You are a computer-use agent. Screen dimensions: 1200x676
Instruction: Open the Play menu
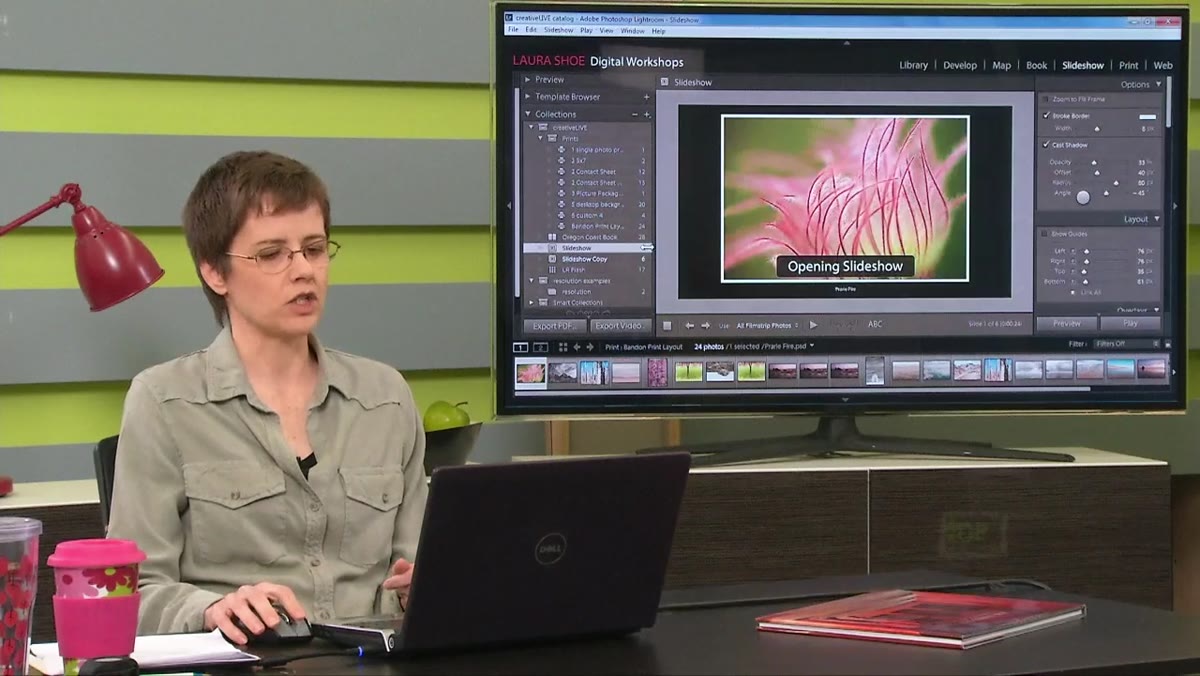click(x=586, y=31)
